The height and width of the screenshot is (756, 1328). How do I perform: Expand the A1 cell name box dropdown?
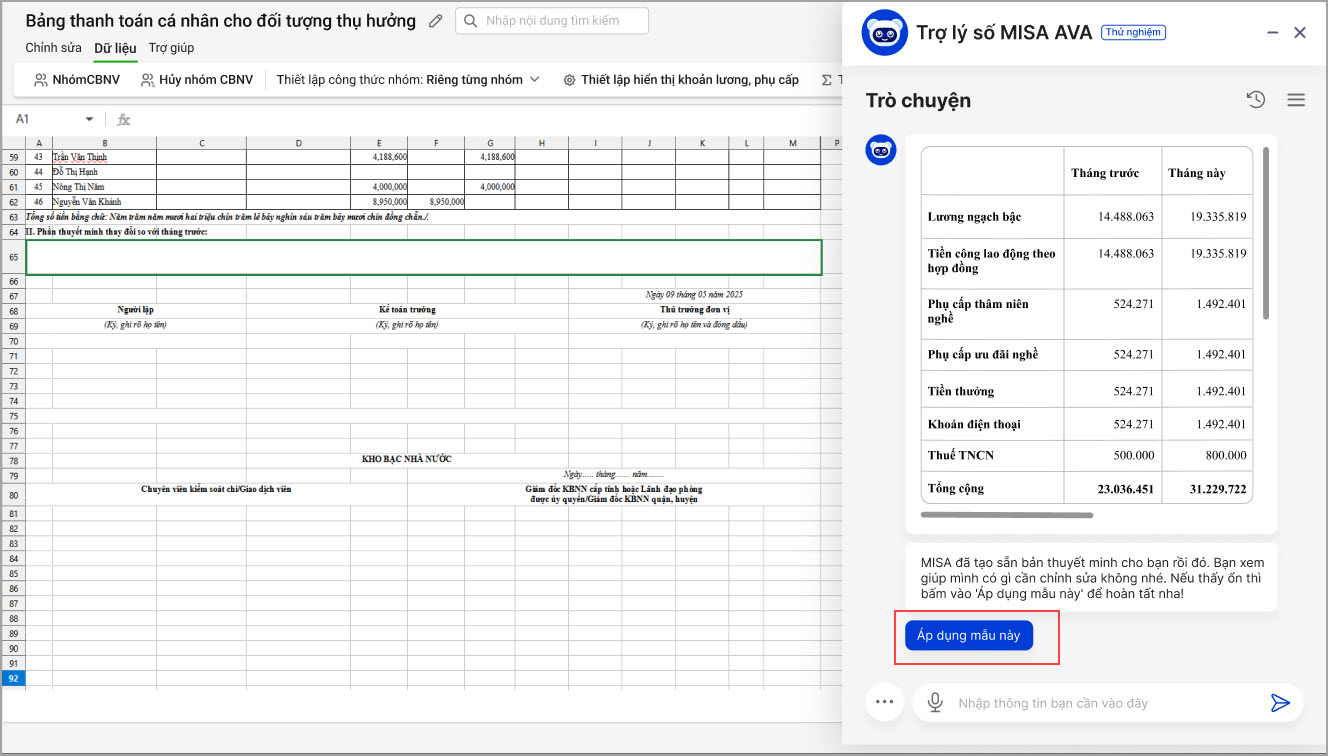pyautogui.click(x=89, y=119)
